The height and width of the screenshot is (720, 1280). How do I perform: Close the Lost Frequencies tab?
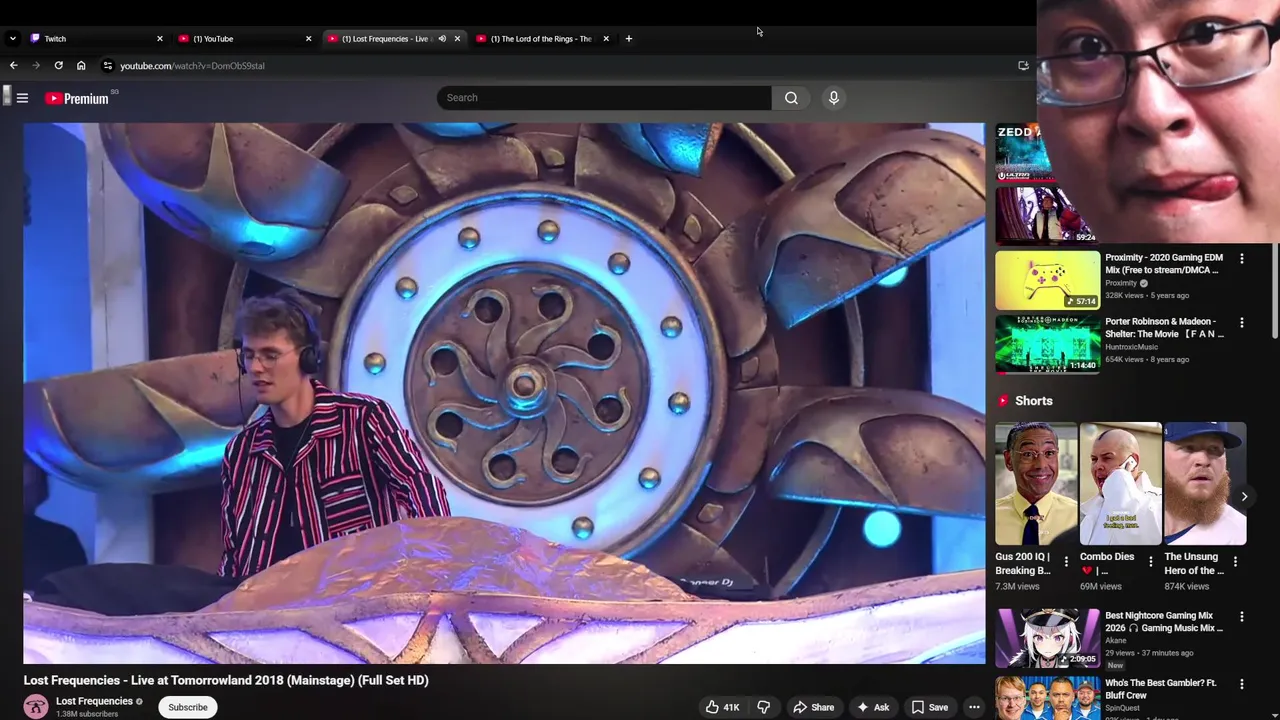457,39
